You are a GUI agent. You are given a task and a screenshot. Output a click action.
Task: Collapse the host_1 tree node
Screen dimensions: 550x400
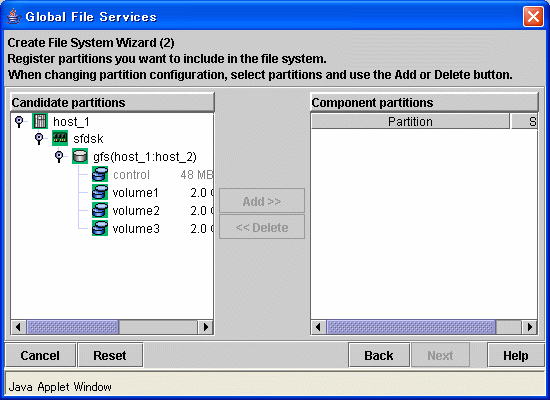click(x=19, y=121)
